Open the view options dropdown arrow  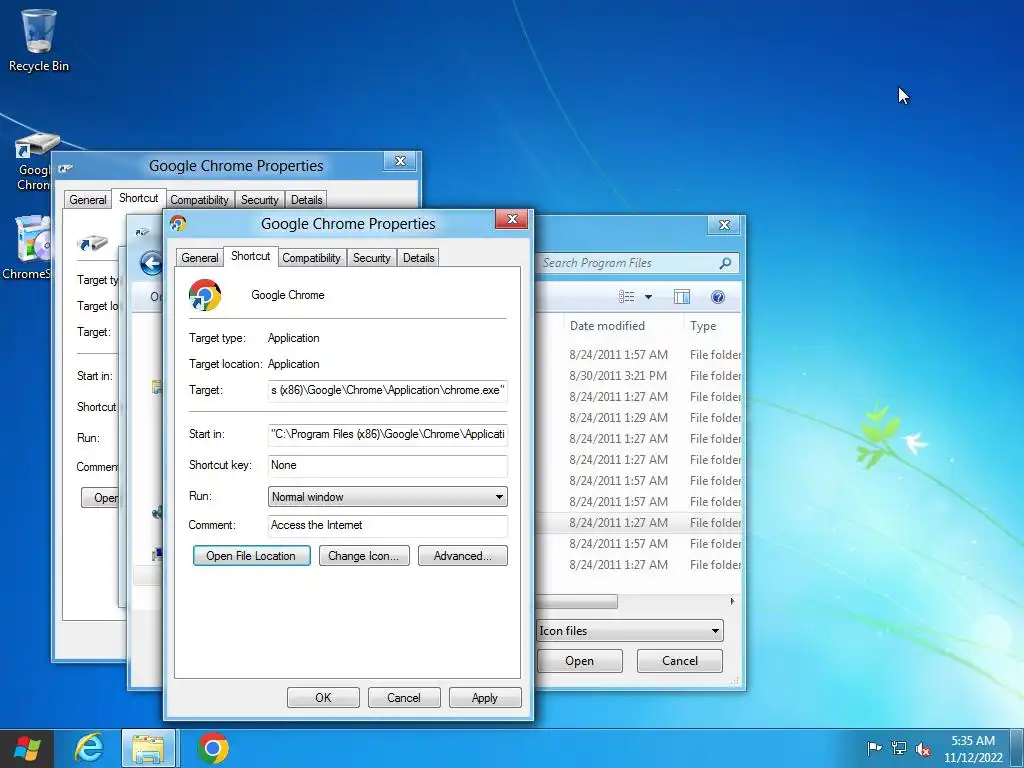click(x=648, y=297)
